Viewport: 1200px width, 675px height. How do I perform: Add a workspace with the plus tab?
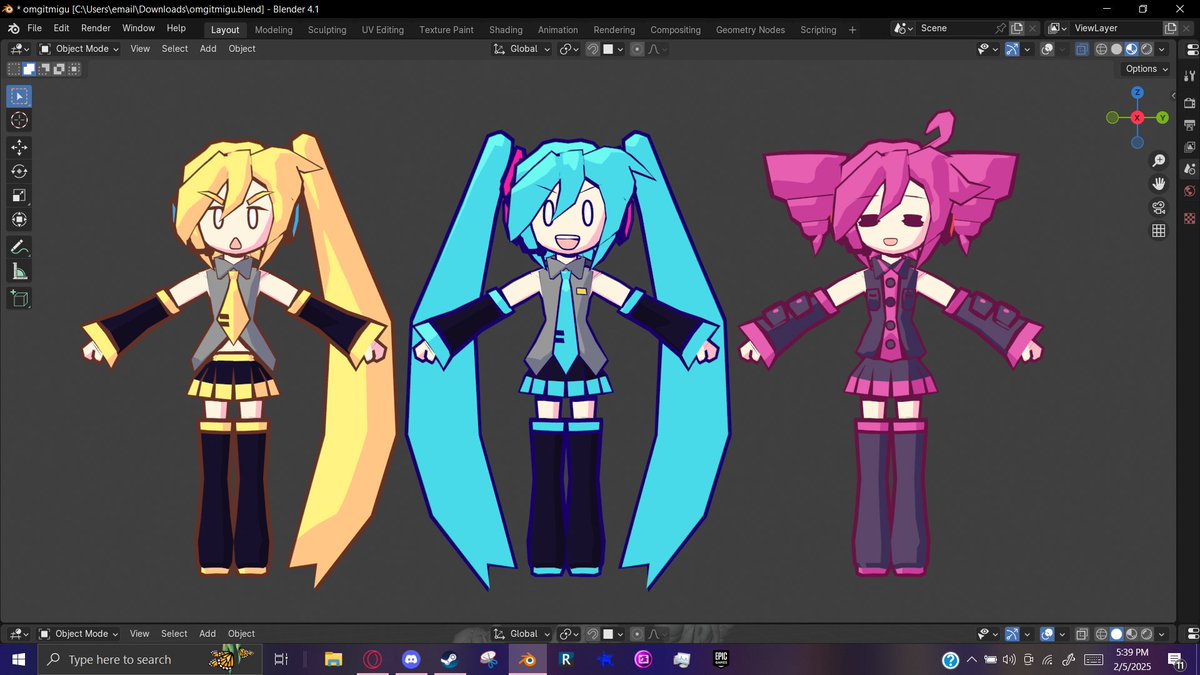pyautogui.click(x=852, y=30)
